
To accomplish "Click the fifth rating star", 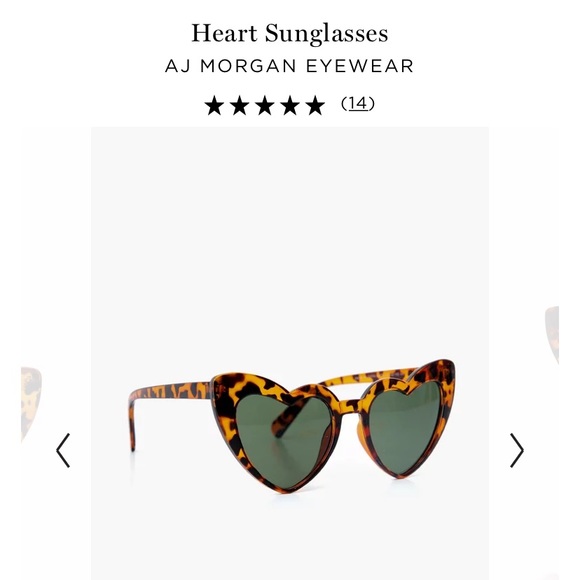I will pyautogui.click(x=315, y=105).
